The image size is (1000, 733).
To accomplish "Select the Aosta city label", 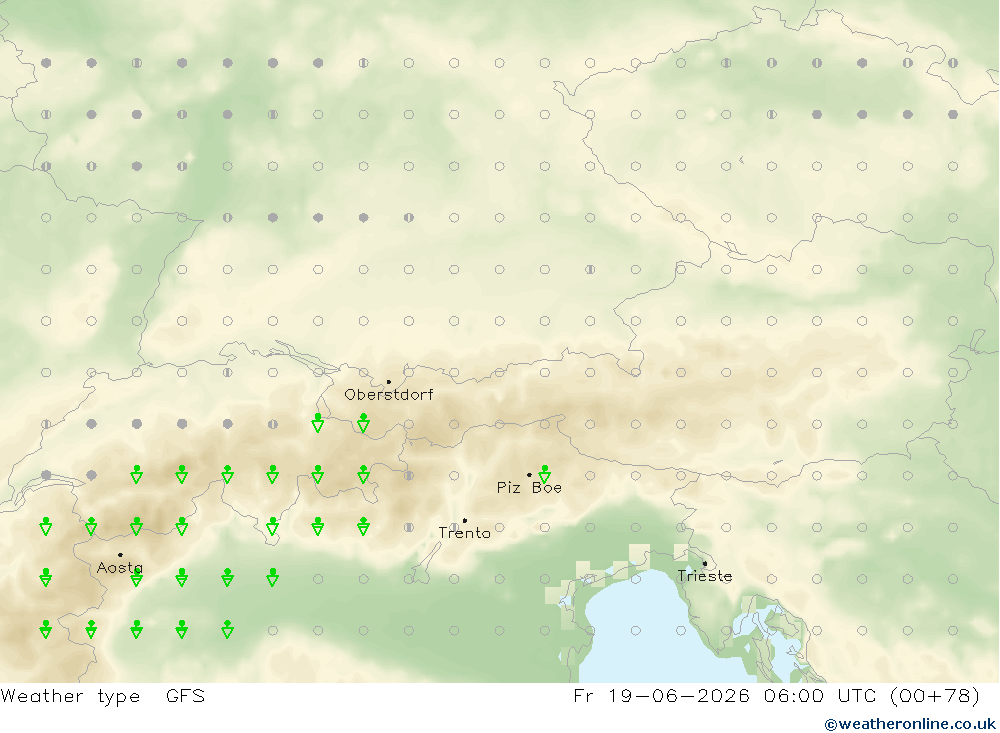I will pyautogui.click(x=120, y=568).
